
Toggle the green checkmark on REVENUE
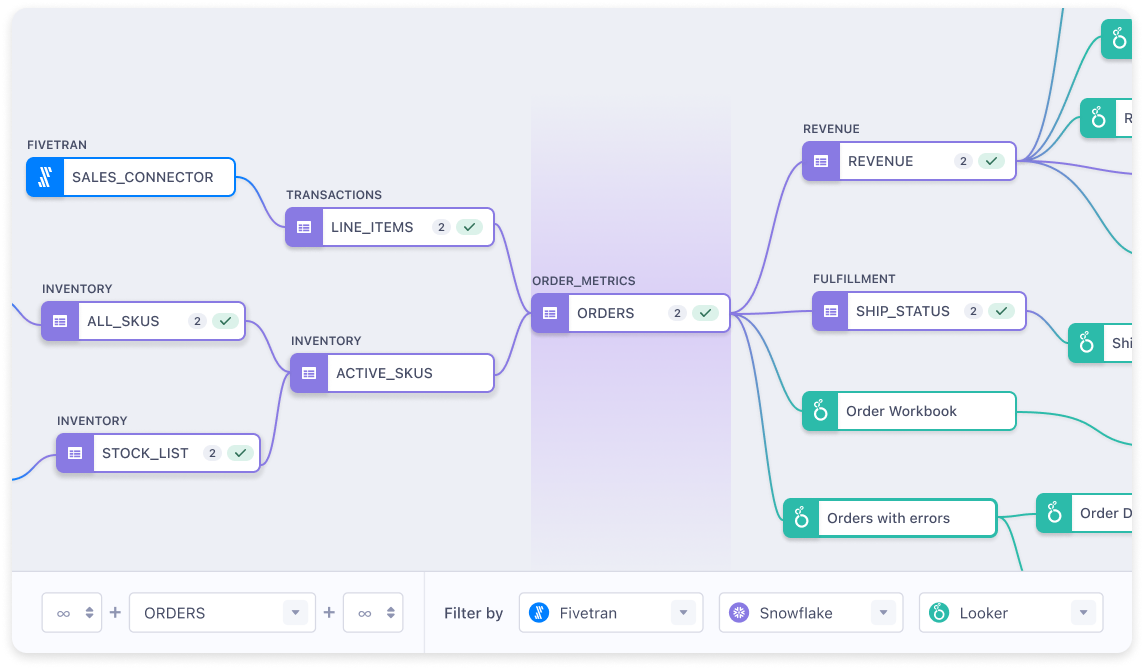(x=991, y=160)
